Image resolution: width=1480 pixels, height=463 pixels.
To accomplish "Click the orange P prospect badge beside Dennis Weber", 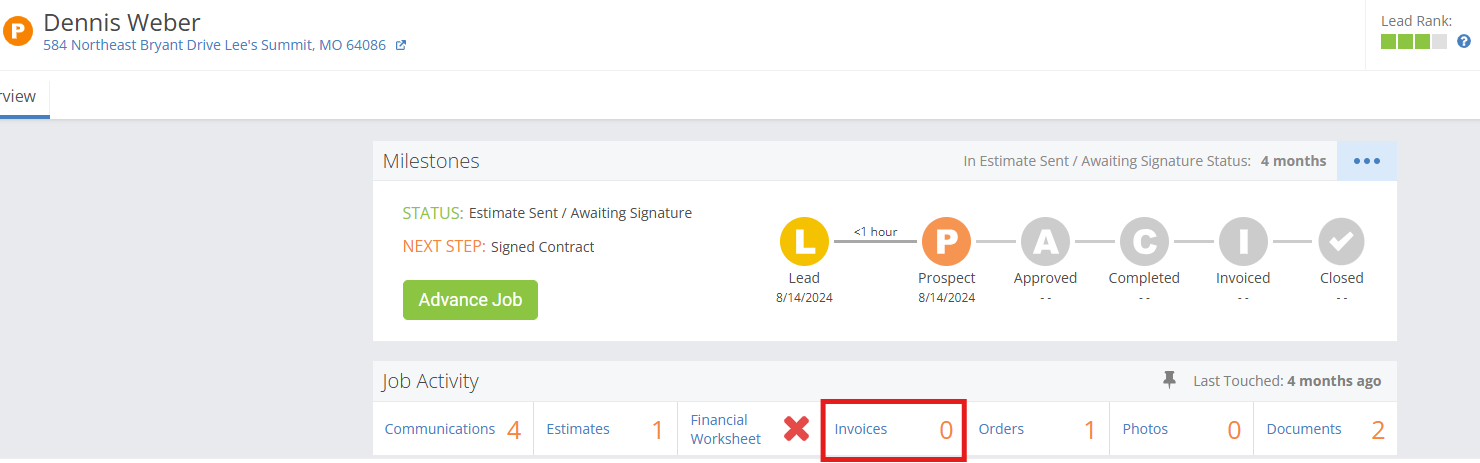I will coord(18,31).
